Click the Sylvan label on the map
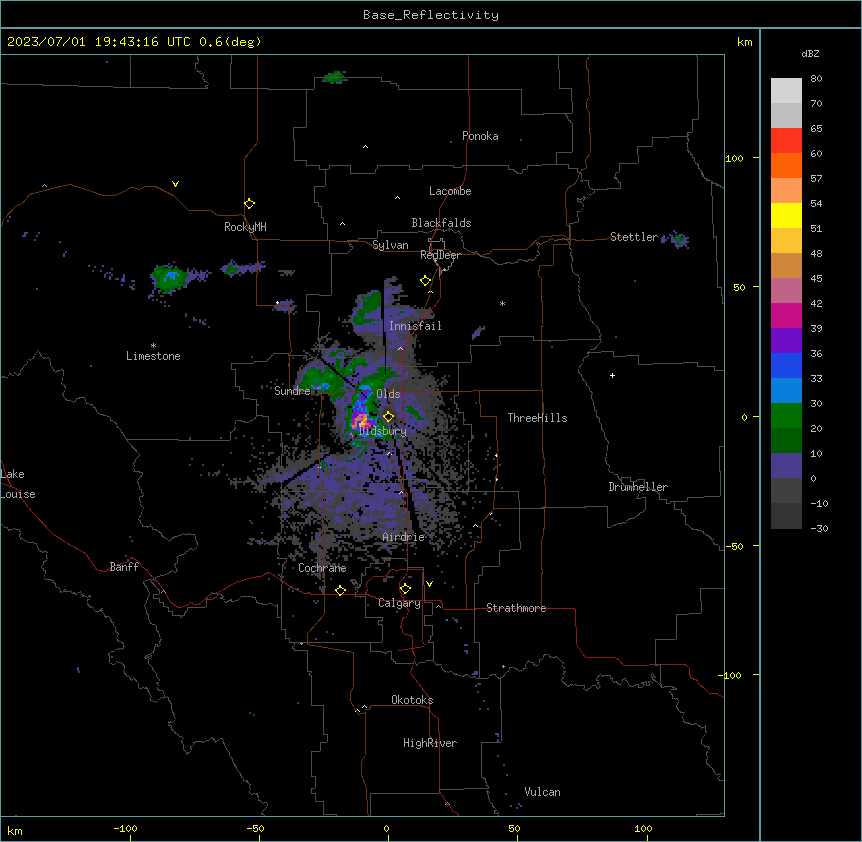 tap(390, 245)
